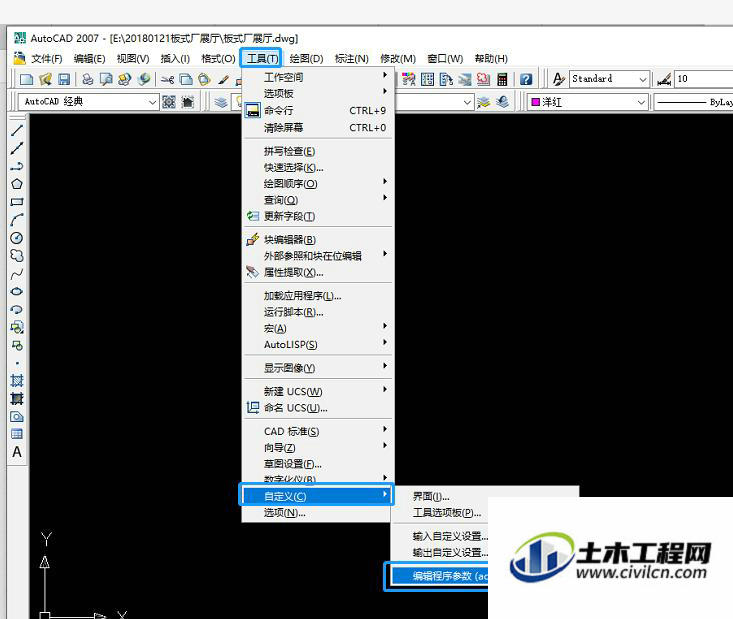Select the Rectangle tool

pos(17,202)
